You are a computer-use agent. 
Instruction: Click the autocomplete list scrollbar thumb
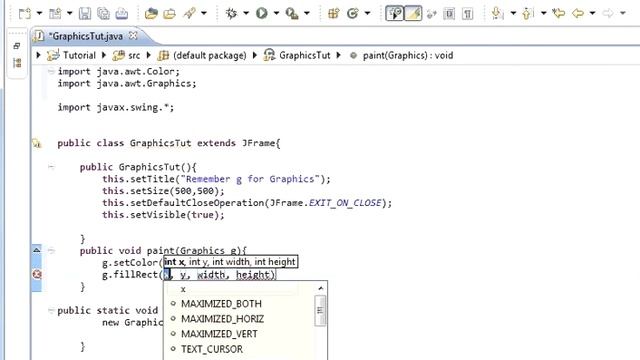coord(320,311)
